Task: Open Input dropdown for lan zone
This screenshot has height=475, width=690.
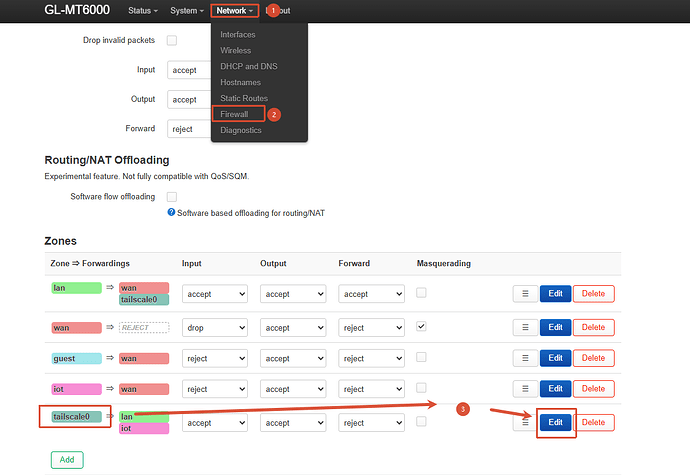Action: tap(215, 294)
